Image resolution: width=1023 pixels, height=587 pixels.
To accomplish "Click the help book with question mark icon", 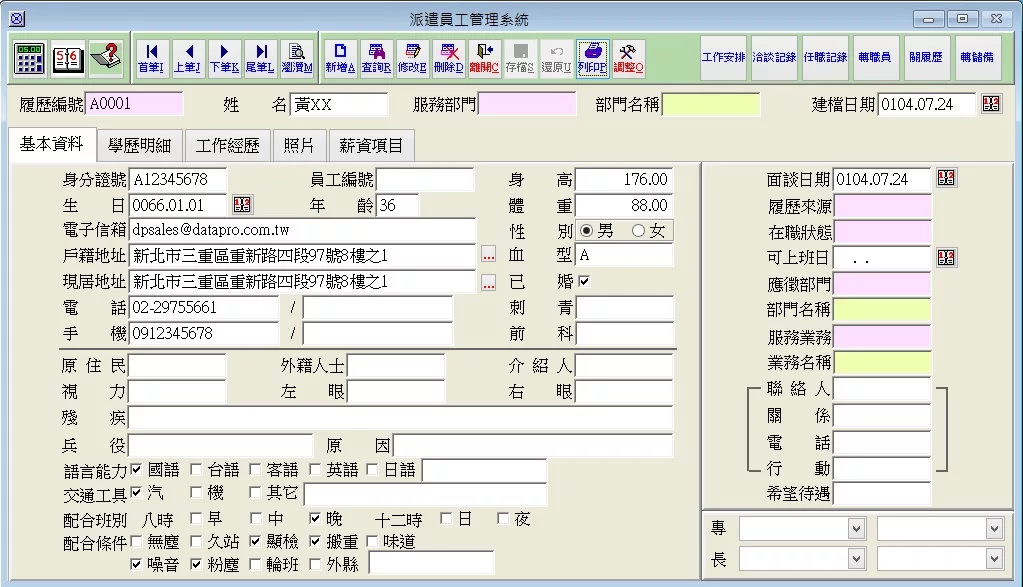I will pos(105,58).
